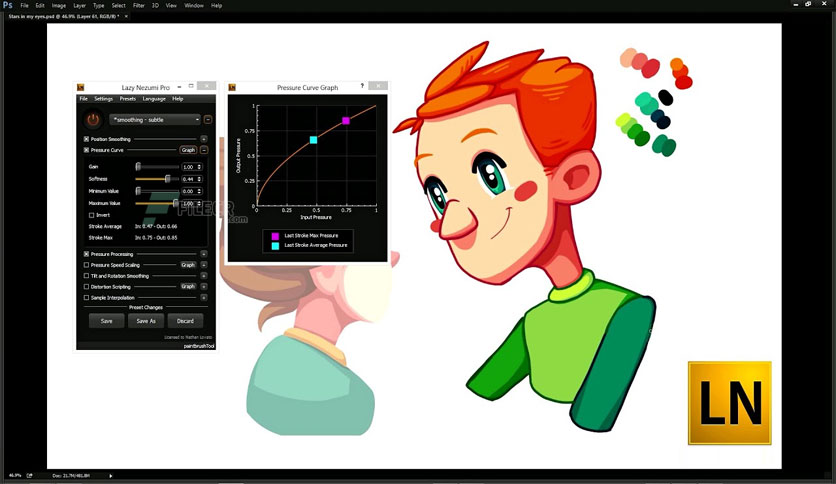Open the File menu in Lazy Nezumi Pro
Viewport: 836px width, 484px height.
pyautogui.click(x=84, y=99)
